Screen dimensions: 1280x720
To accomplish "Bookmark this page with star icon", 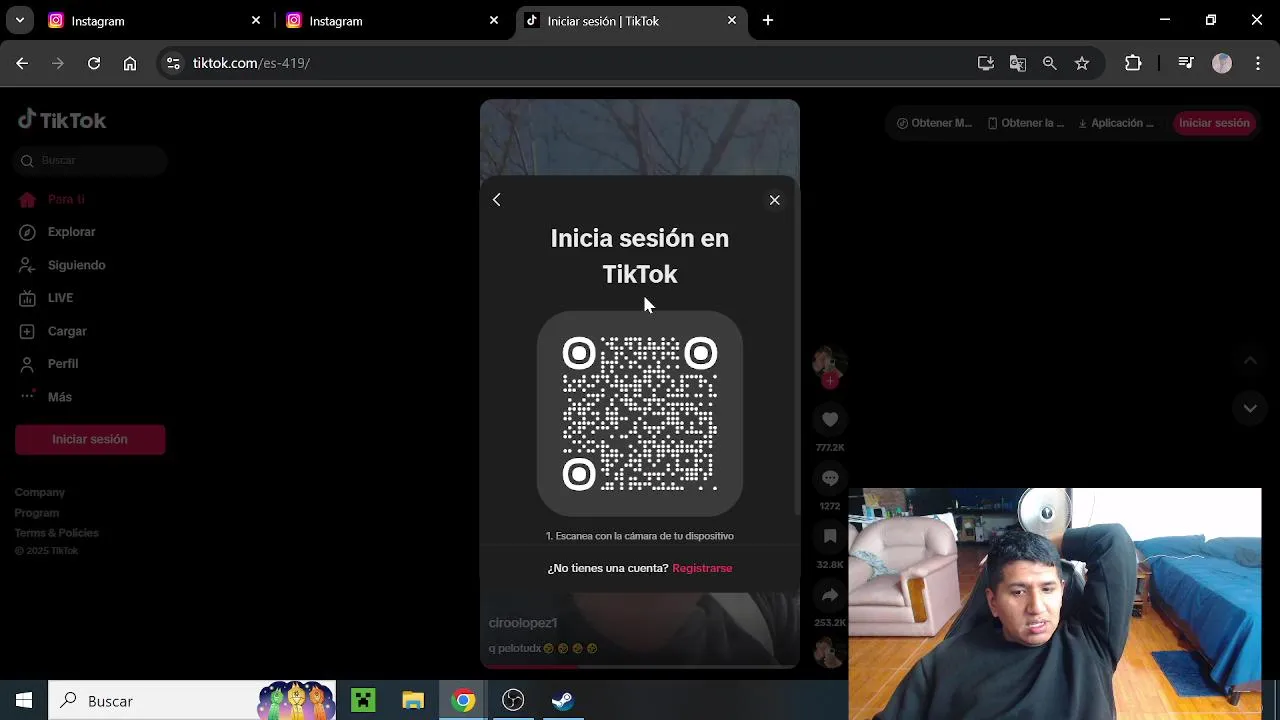I will click(1082, 63).
